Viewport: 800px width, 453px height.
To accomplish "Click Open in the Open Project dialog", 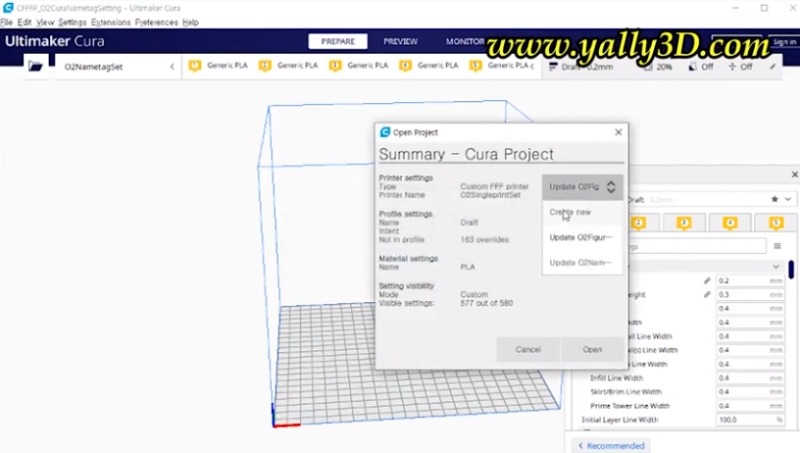I will (592, 349).
